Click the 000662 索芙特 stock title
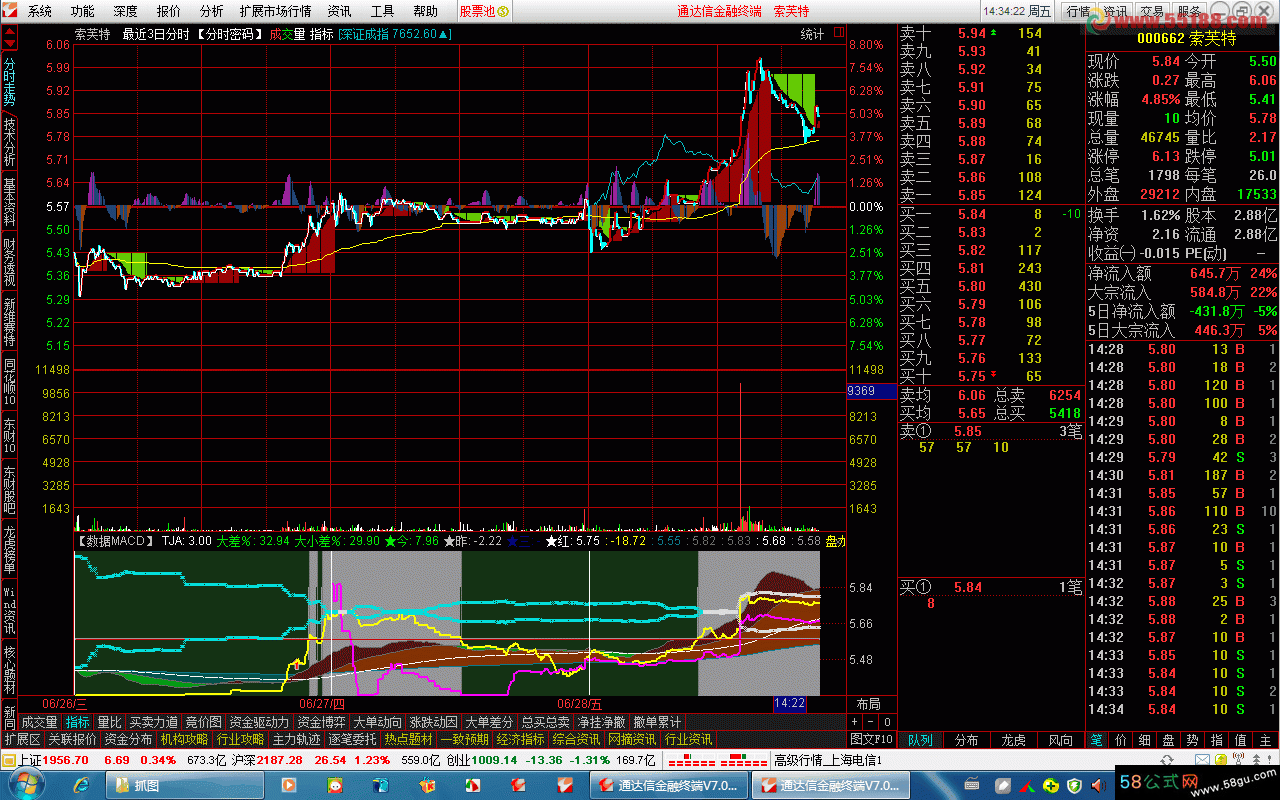 point(1186,39)
